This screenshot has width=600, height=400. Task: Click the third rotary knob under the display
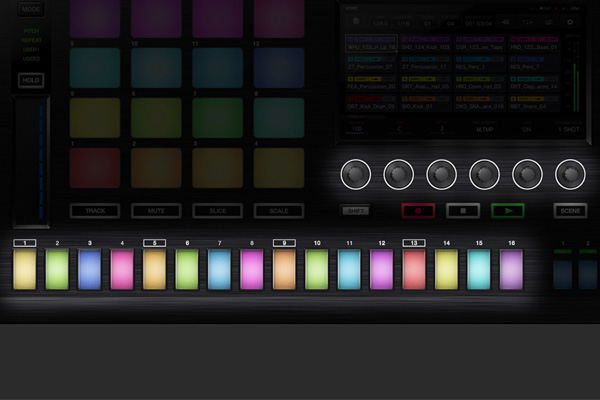pyautogui.click(x=442, y=174)
